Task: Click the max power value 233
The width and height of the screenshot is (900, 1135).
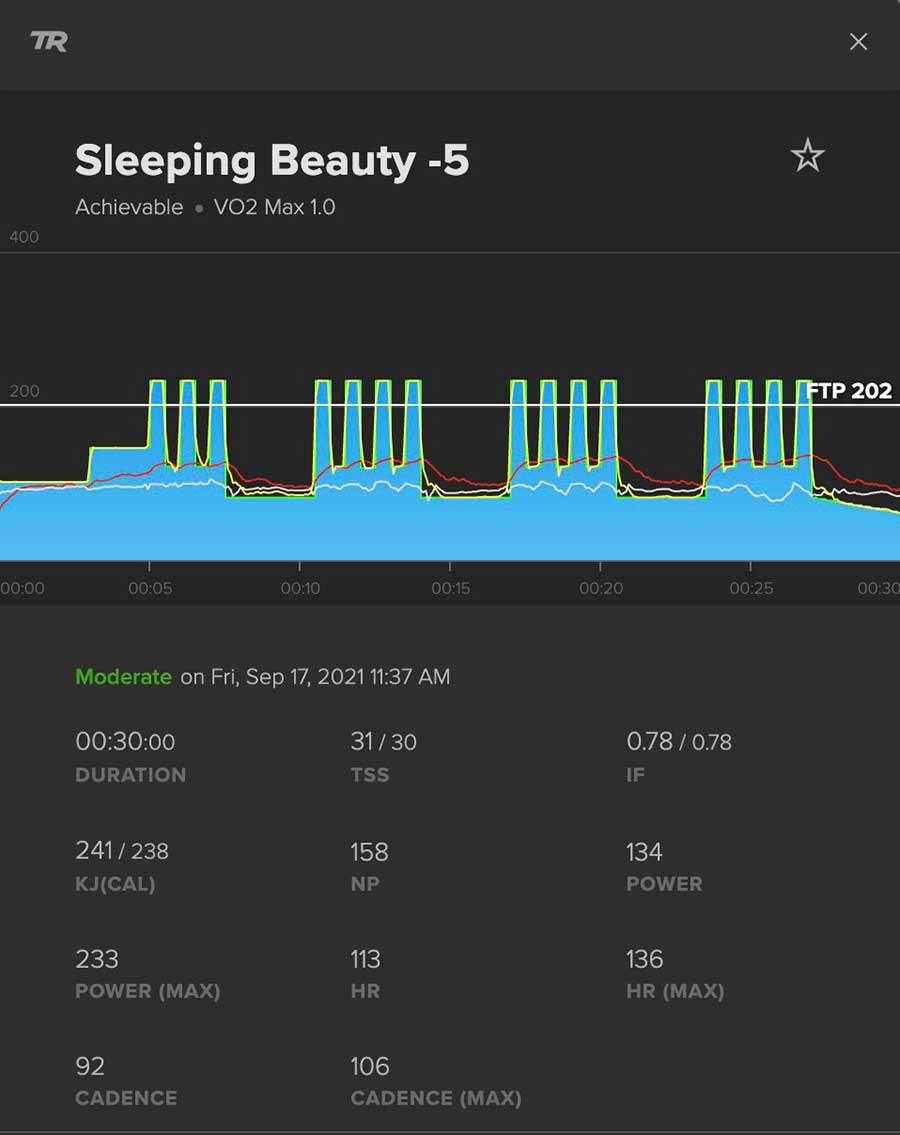Action: pos(96,959)
